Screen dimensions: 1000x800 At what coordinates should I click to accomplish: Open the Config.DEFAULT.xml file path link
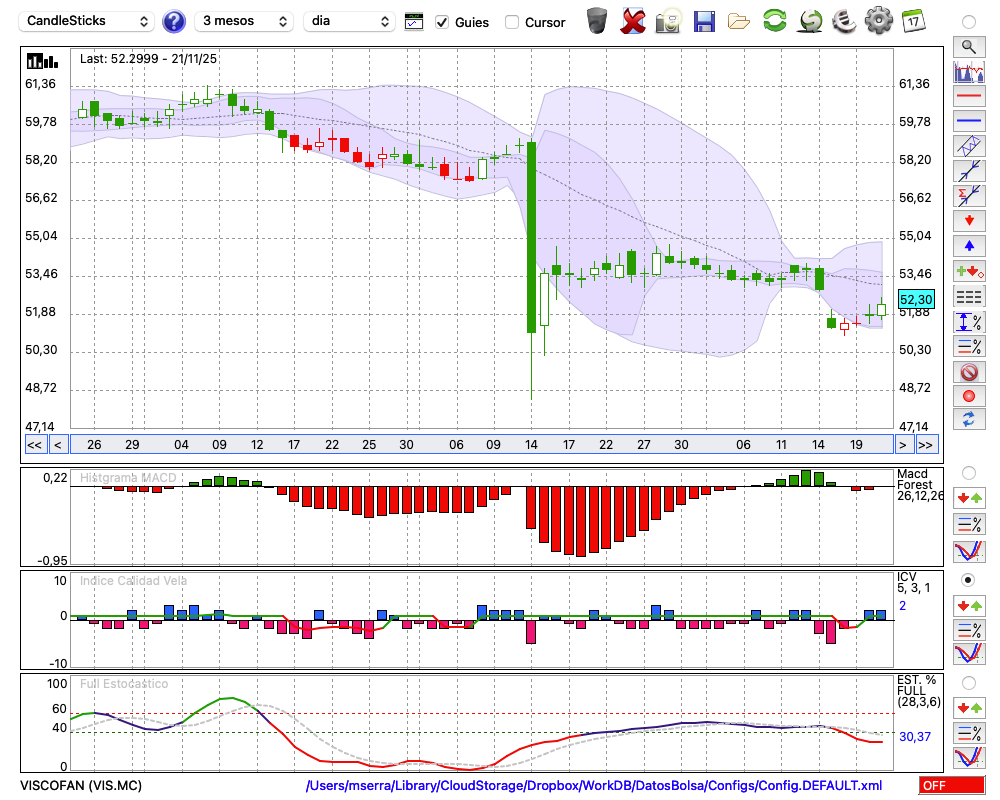(593, 786)
